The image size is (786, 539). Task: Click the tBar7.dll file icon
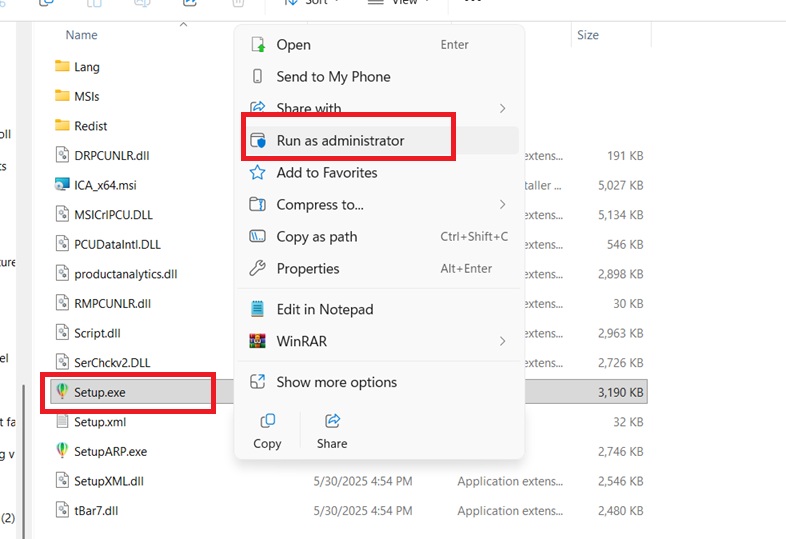point(62,510)
